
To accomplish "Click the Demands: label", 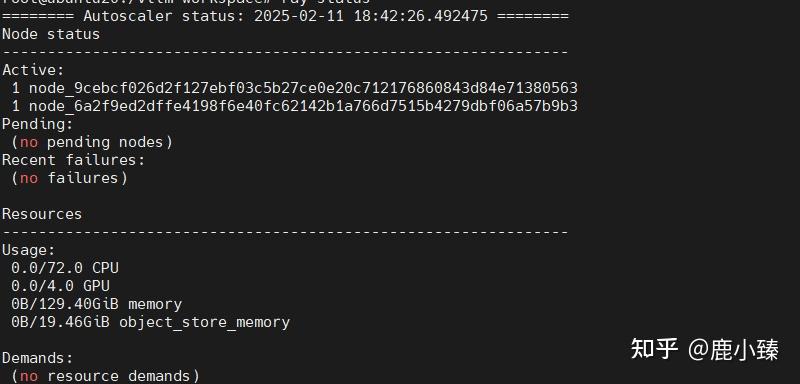I will tap(38, 358).
